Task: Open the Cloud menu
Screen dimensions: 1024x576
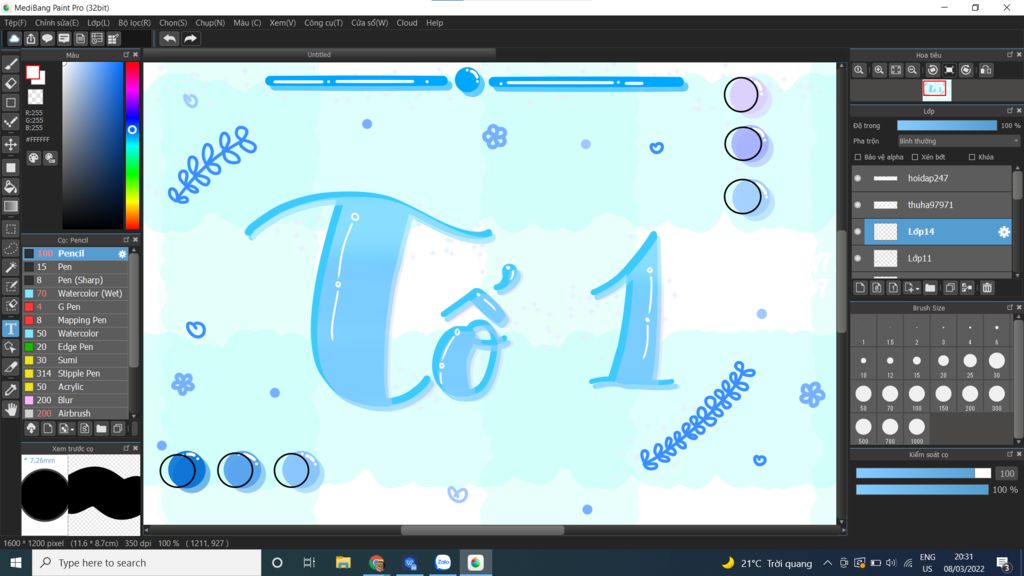Action: click(407, 23)
